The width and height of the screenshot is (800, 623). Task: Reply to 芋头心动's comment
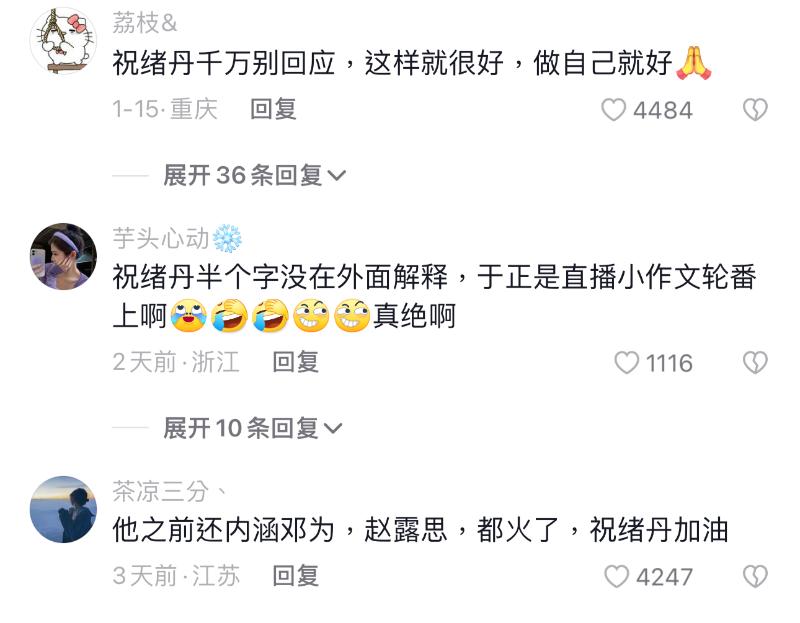tap(295, 362)
